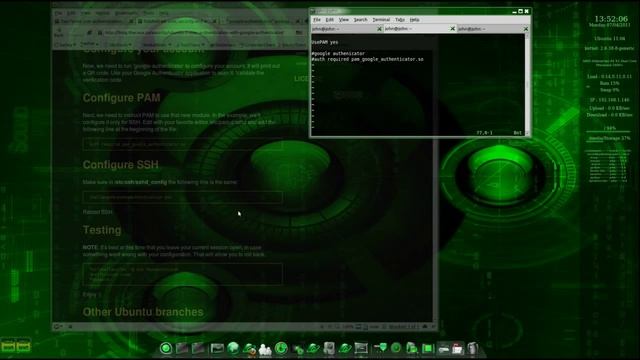This screenshot has height=360, width=640.
Task: Click the code box under the Testing note
Action: pos(182,274)
